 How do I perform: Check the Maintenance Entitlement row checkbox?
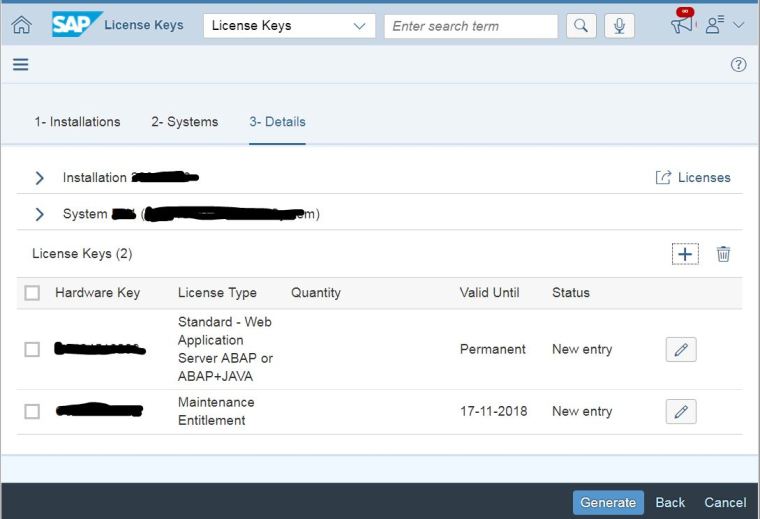pos(32,411)
